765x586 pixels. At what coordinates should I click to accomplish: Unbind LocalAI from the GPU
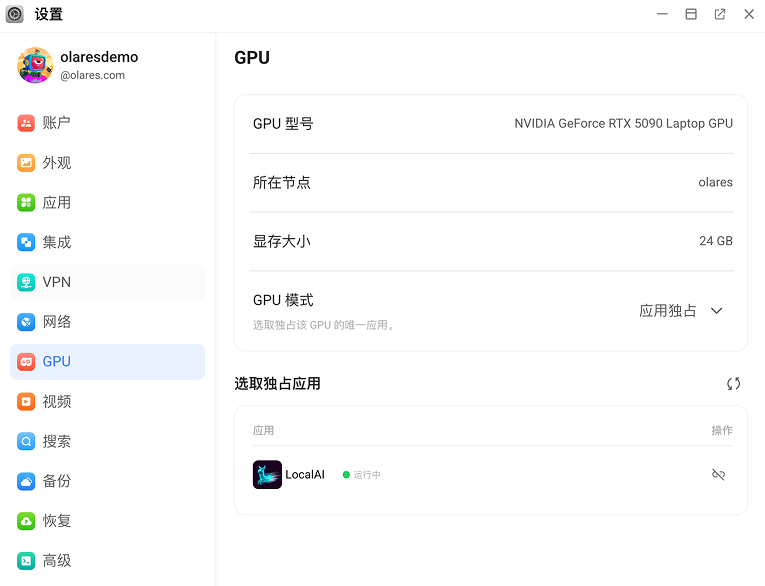click(718, 474)
